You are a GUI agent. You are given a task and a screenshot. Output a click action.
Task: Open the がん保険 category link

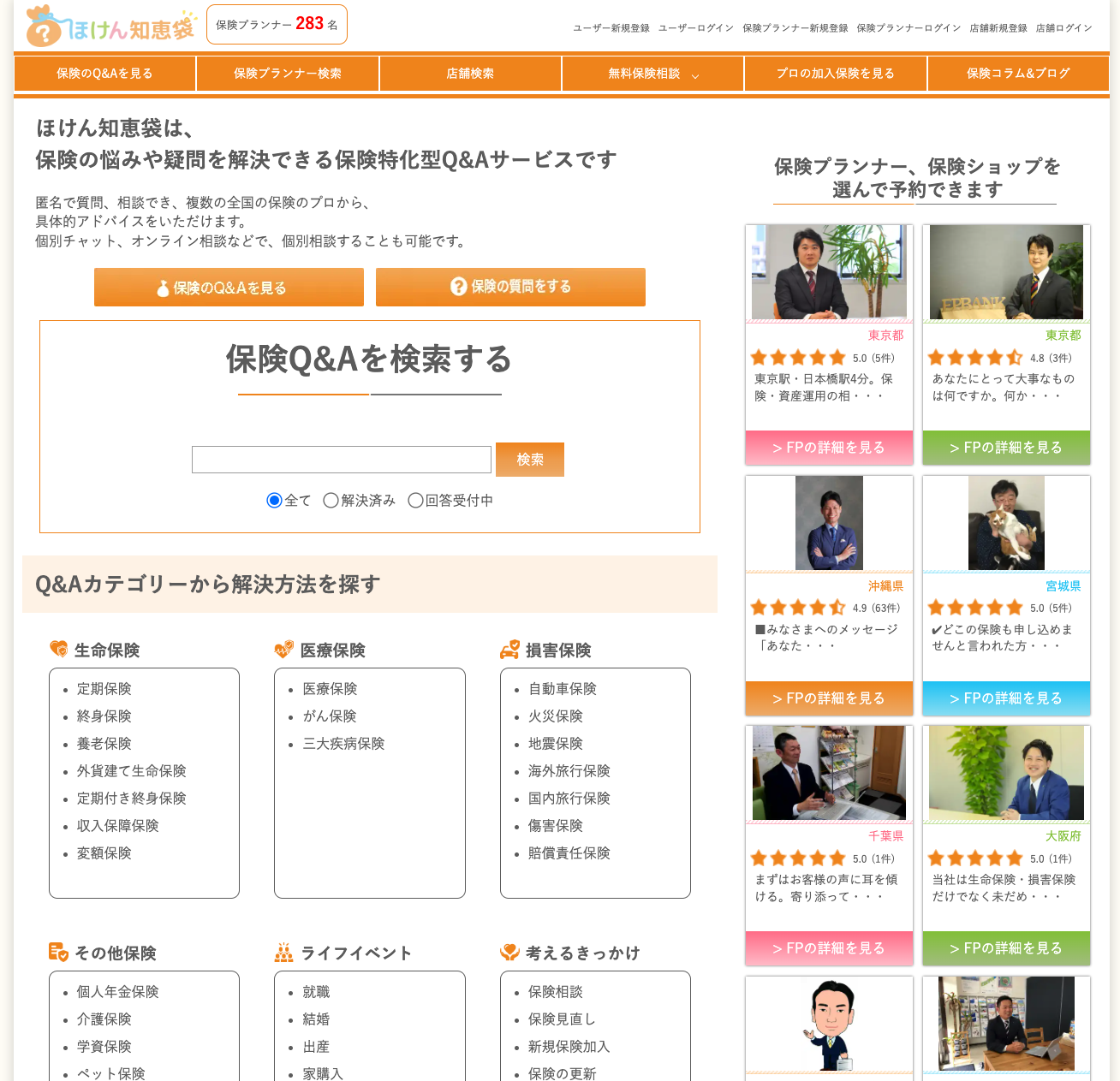[x=330, y=716]
